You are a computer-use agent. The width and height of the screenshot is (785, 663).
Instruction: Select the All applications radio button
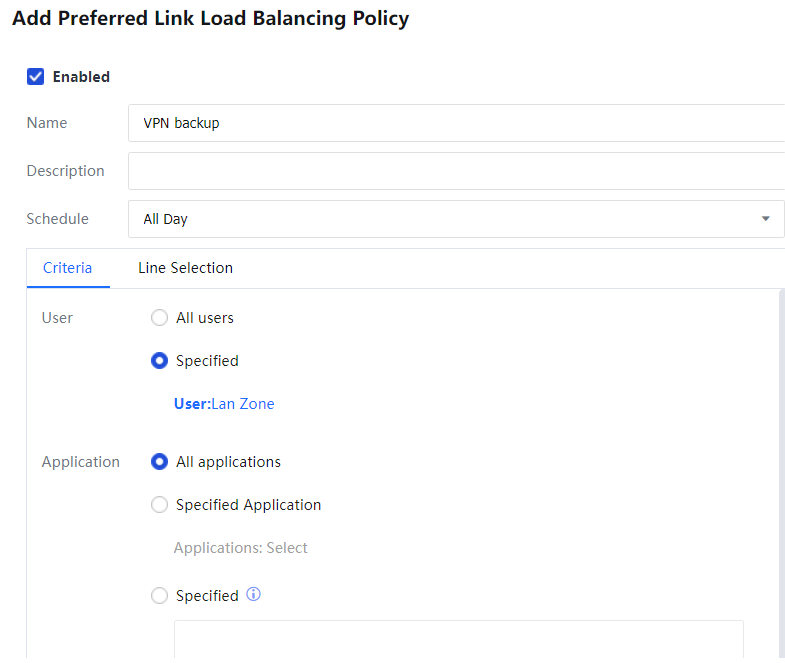click(x=159, y=462)
